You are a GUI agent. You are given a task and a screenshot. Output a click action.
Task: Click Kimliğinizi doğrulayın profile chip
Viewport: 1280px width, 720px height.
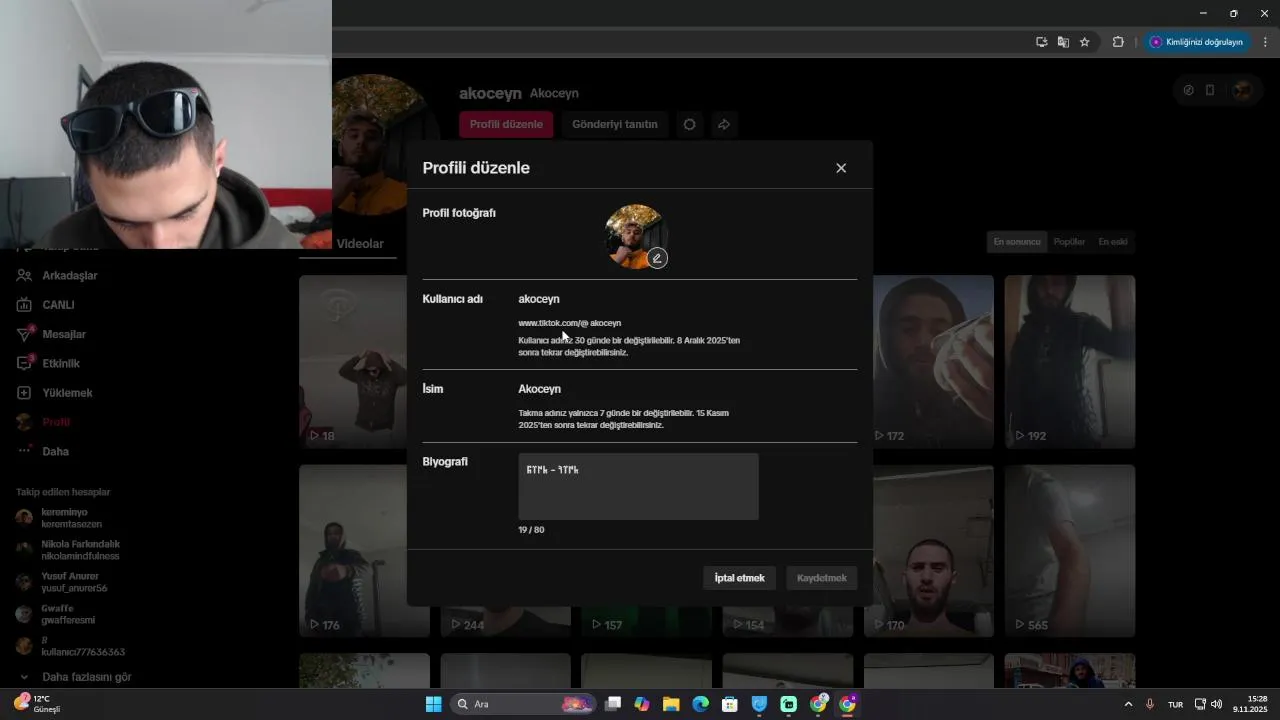1197,42
